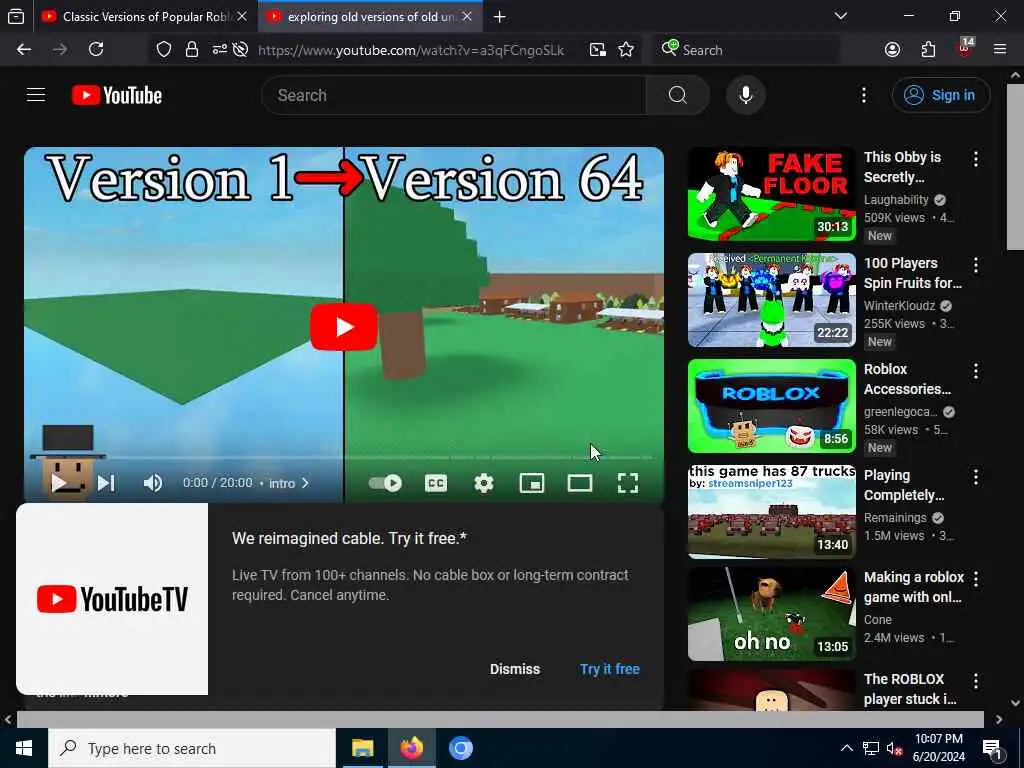The height and width of the screenshot is (768, 1024).
Task: Show hidden system tray icons
Action: click(846, 748)
